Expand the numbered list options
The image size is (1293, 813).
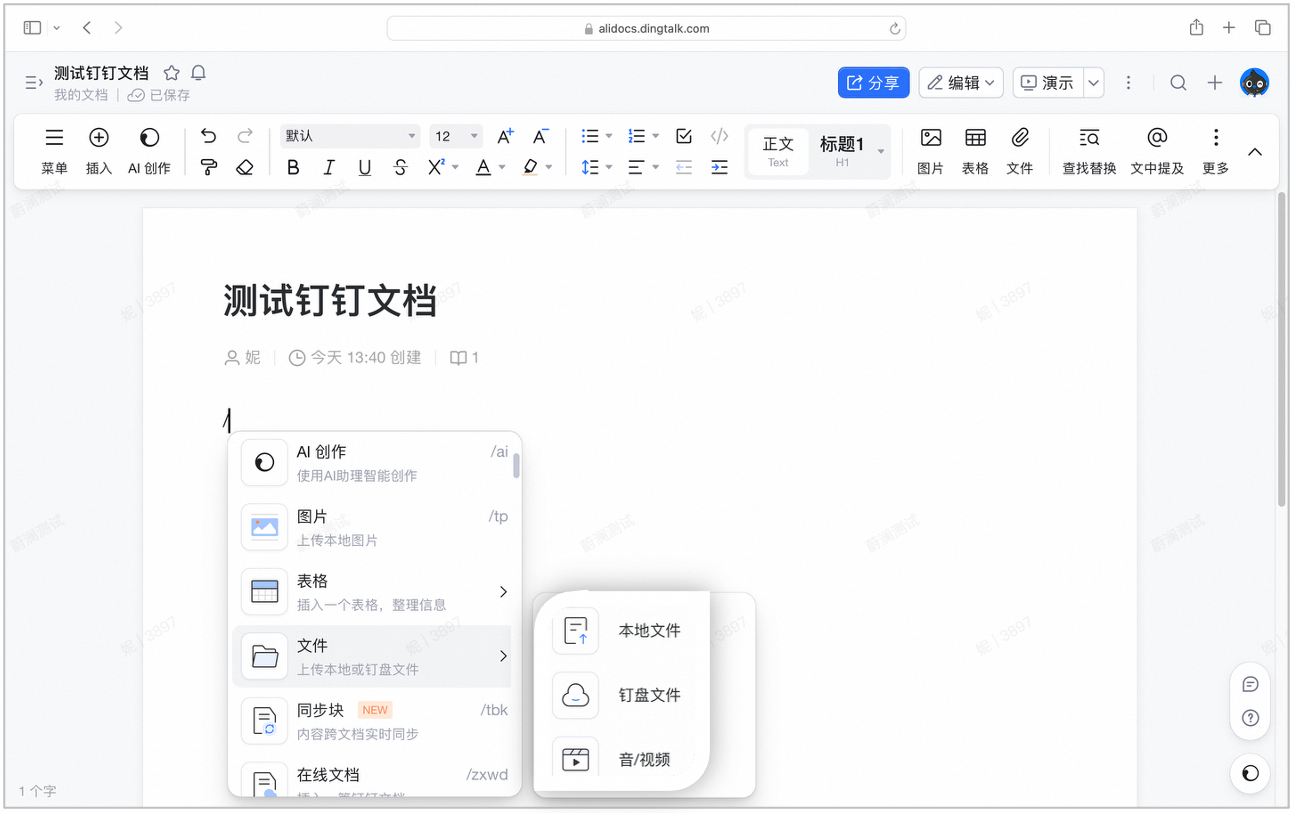[655, 136]
